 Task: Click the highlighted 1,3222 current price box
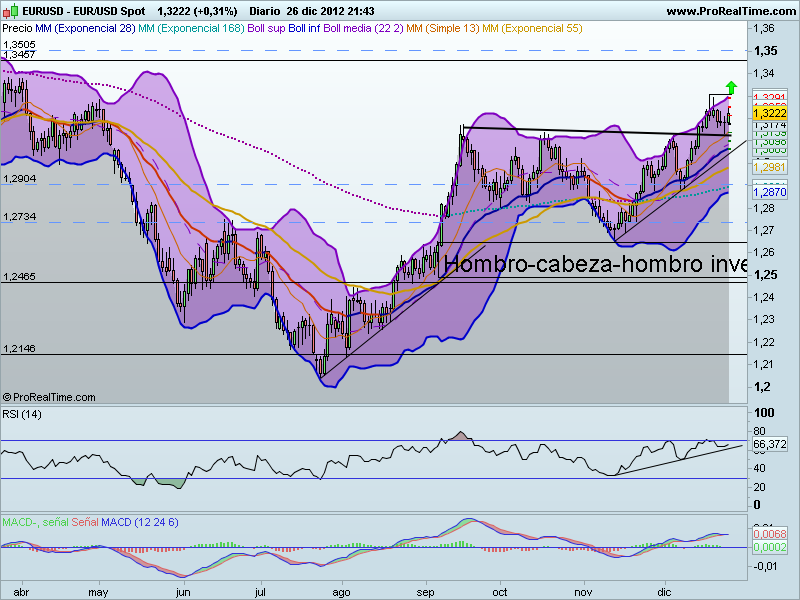click(x=769, y=114)
